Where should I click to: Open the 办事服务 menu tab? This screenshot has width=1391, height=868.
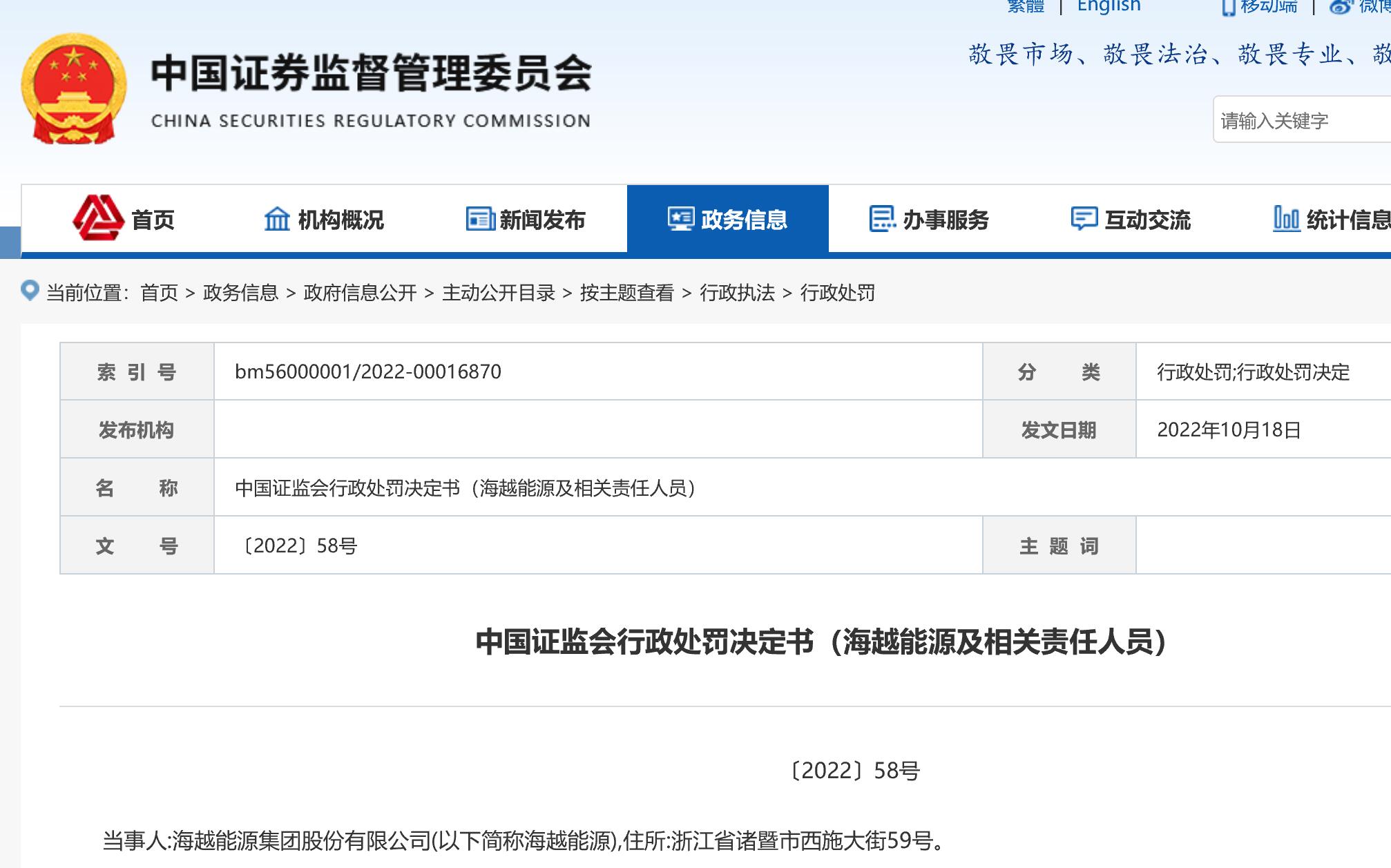click(946, 220)
